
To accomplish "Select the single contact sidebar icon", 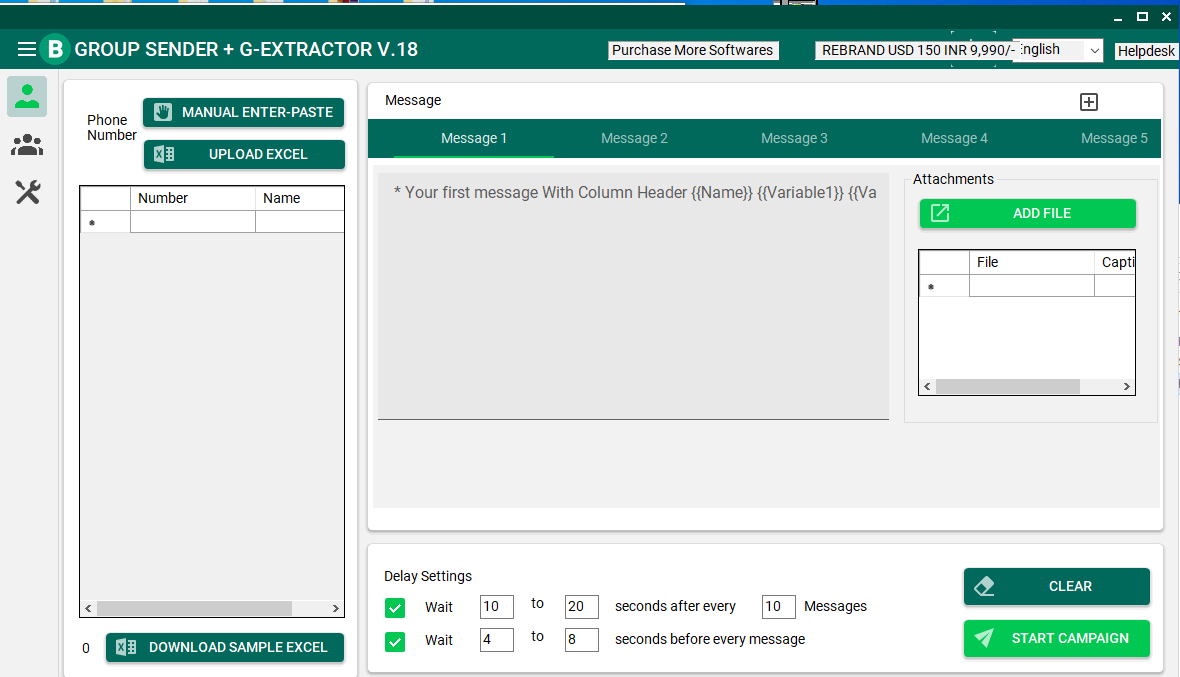I will pos(27,96).
